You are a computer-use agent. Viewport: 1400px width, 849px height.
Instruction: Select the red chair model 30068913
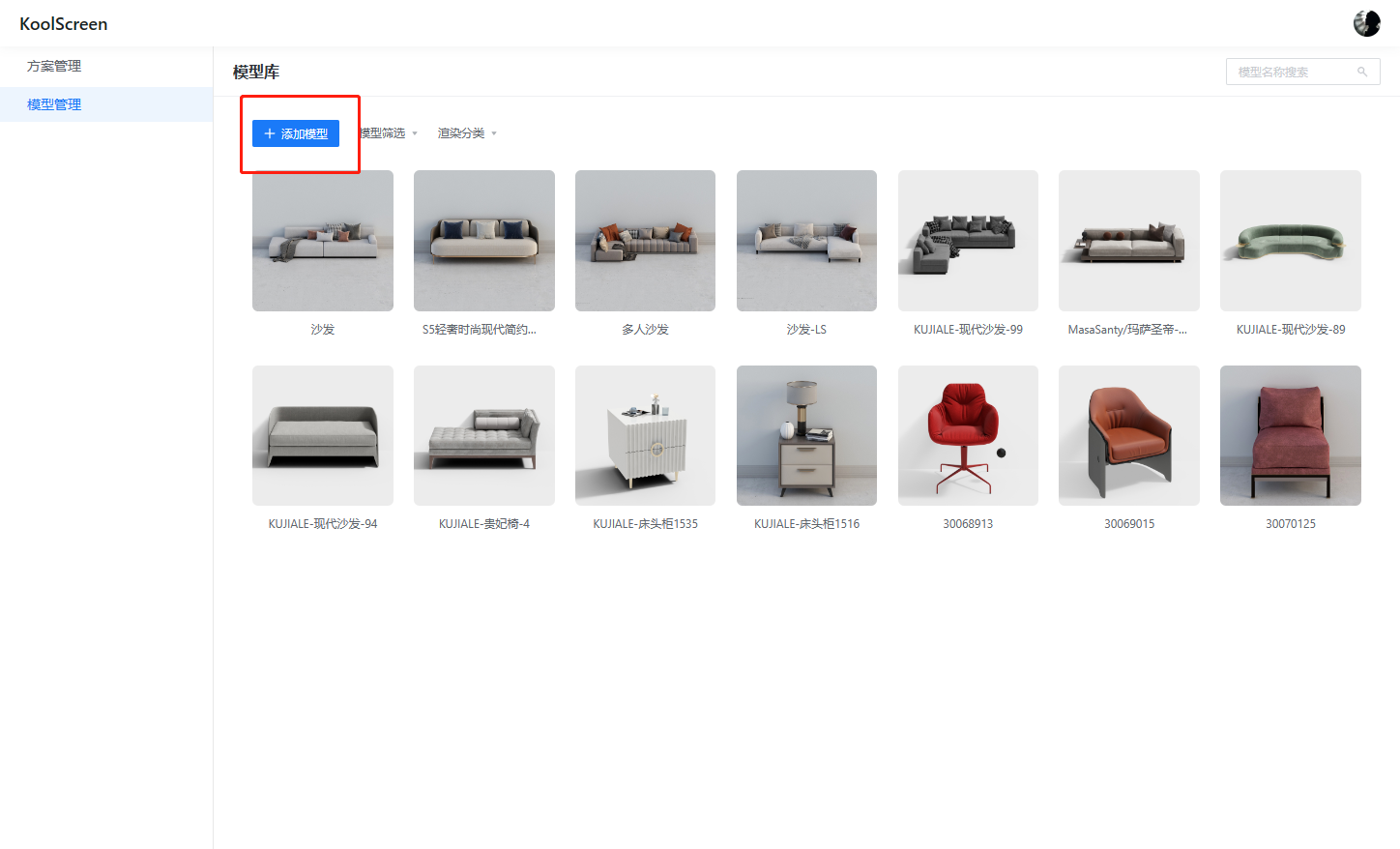pos(968,435)
